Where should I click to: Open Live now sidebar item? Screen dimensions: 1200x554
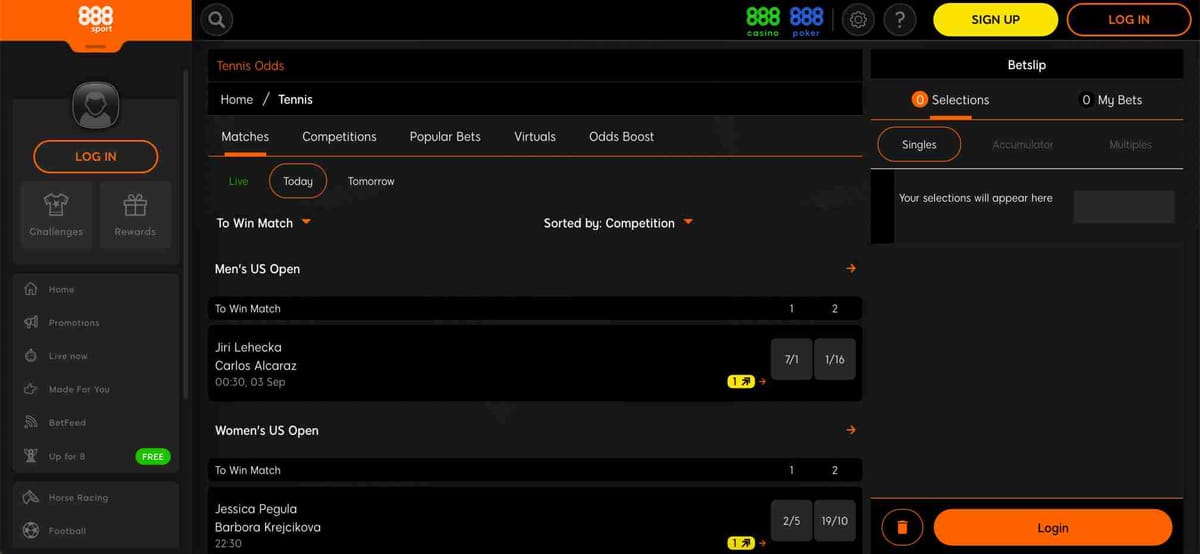click(x=96, y=356)
